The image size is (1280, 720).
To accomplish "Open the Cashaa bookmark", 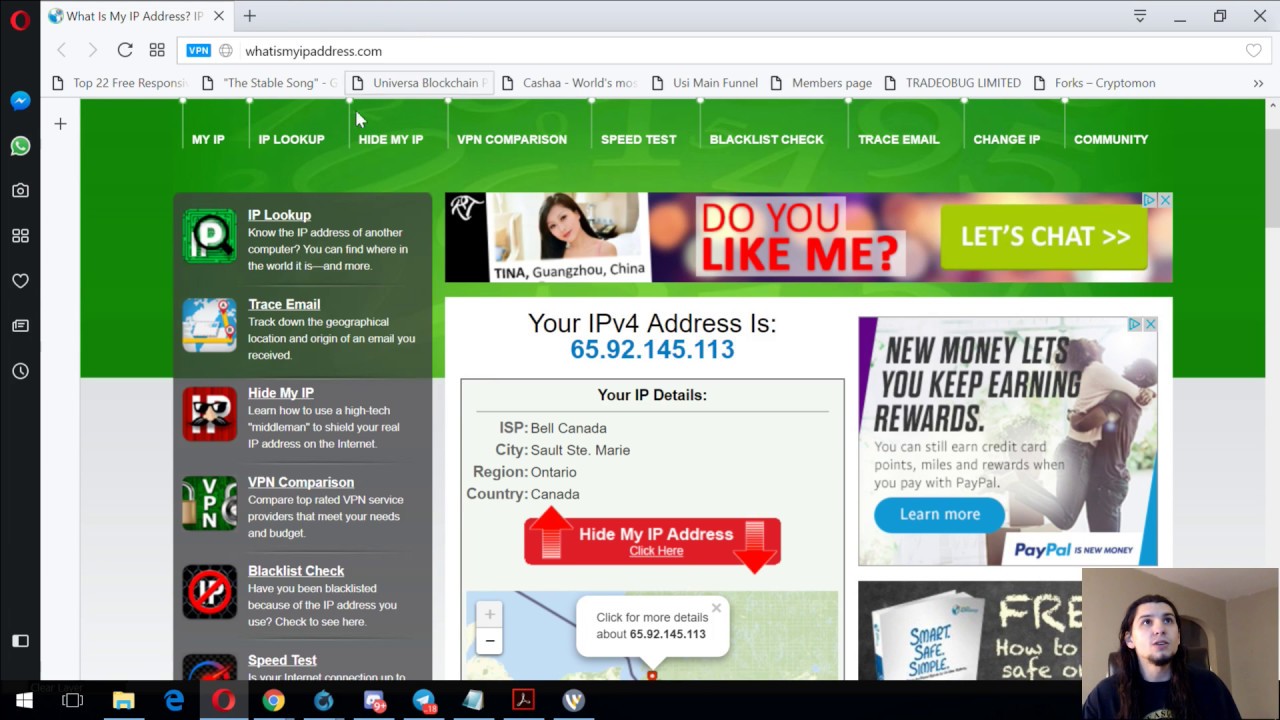I will coord(570,83).
